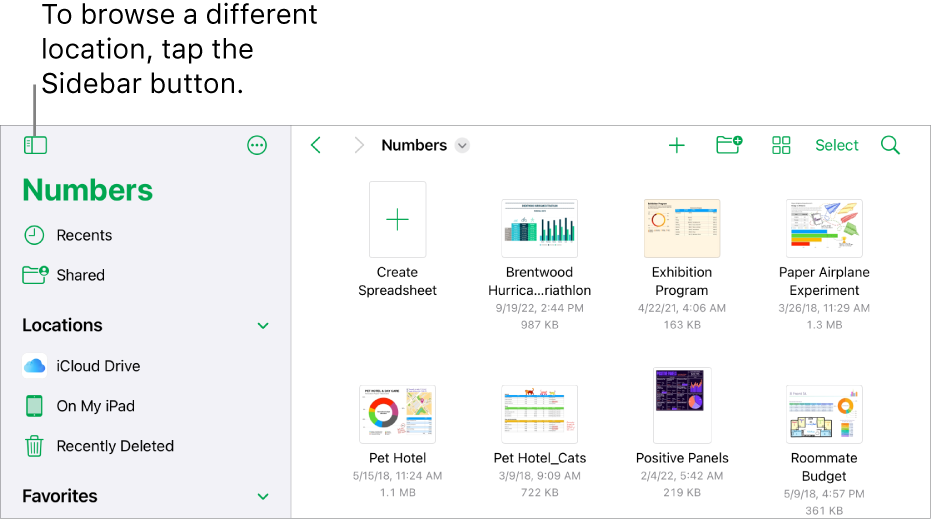The width and height of the screenshot is (932, 520).
Task: Collapse the Favorites section
Action: click(x=263, y=496)
